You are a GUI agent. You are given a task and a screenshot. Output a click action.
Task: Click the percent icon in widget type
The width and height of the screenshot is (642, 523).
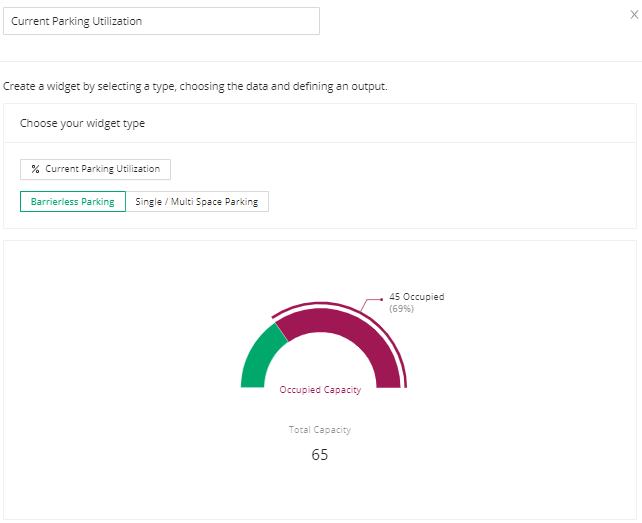(36, 169)
